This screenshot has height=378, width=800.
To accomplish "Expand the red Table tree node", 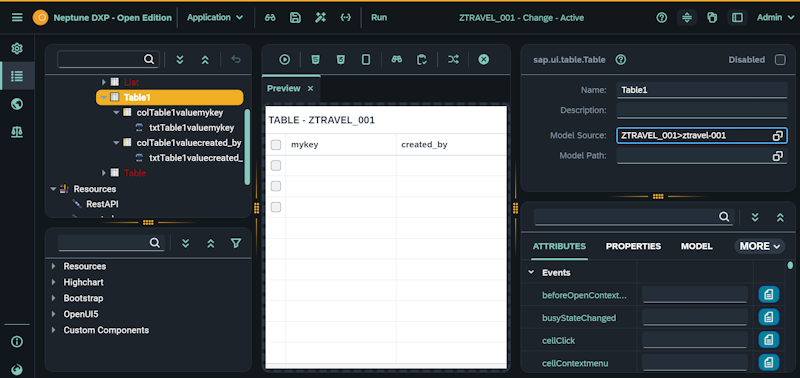I will tap(104, 173).
